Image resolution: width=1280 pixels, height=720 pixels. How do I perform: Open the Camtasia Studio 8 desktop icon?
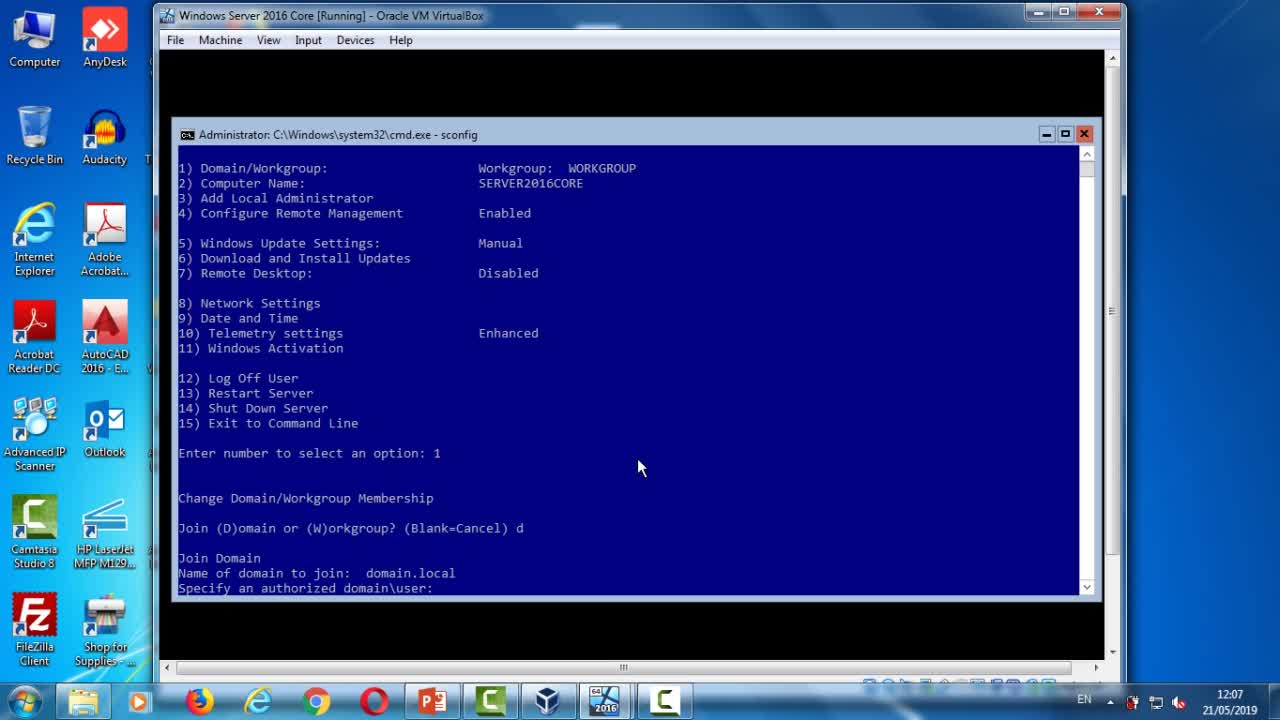34,532
